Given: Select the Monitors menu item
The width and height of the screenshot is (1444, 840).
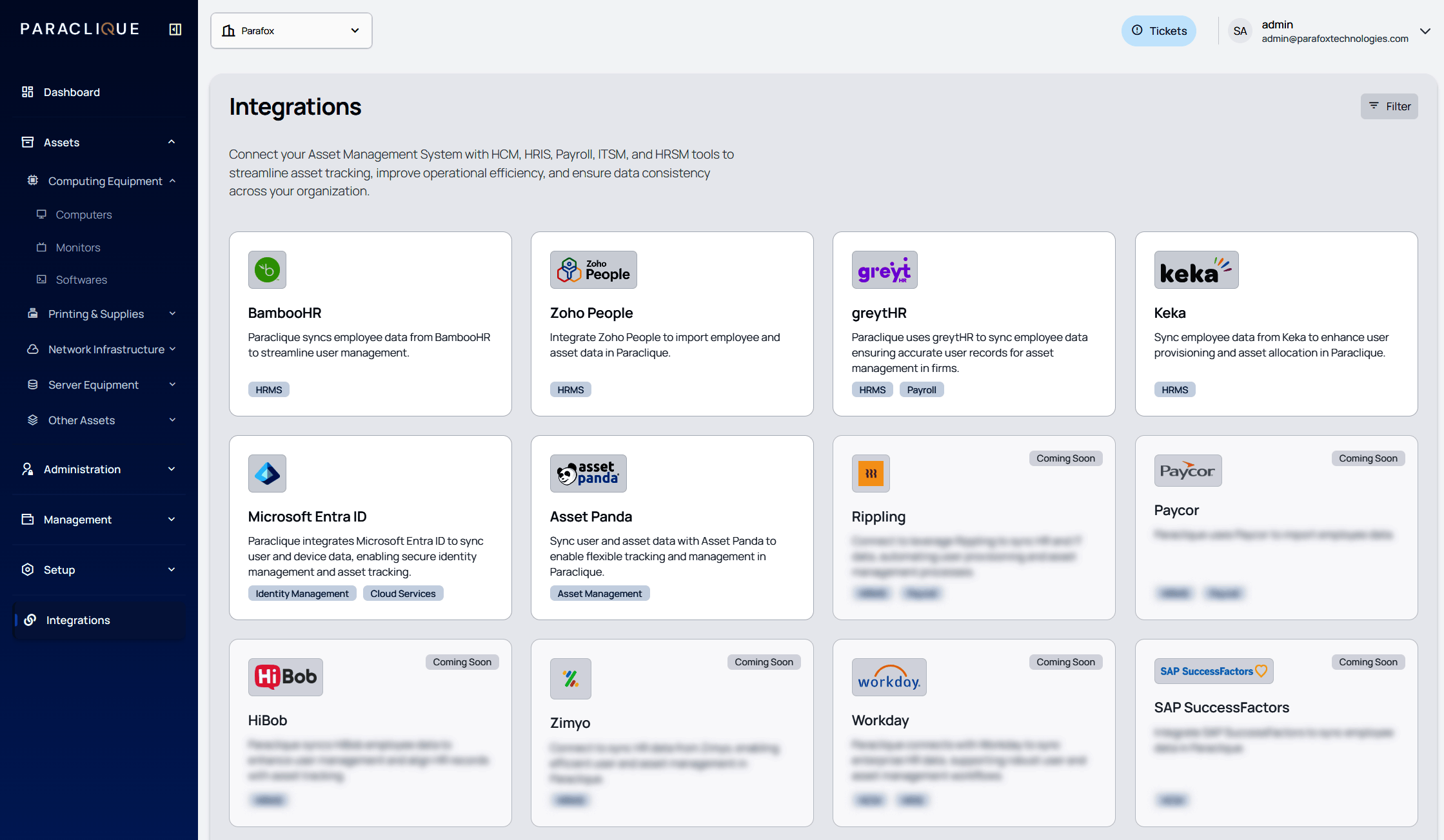Looking at the screenshot, I should (x=78, y=248).
